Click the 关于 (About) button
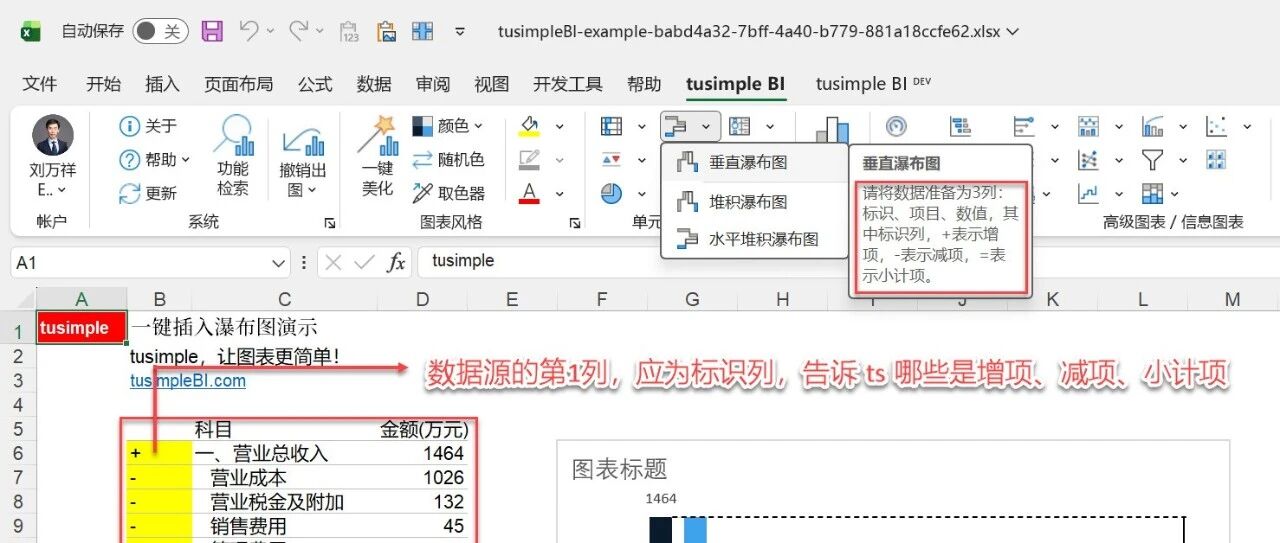The image size is (1280, 543). click(148, 126)
